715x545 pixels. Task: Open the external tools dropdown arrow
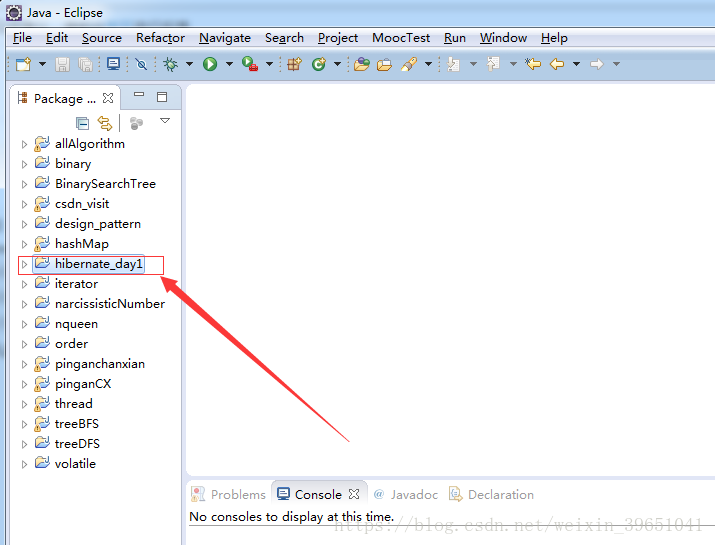click(x=269, y=64)
